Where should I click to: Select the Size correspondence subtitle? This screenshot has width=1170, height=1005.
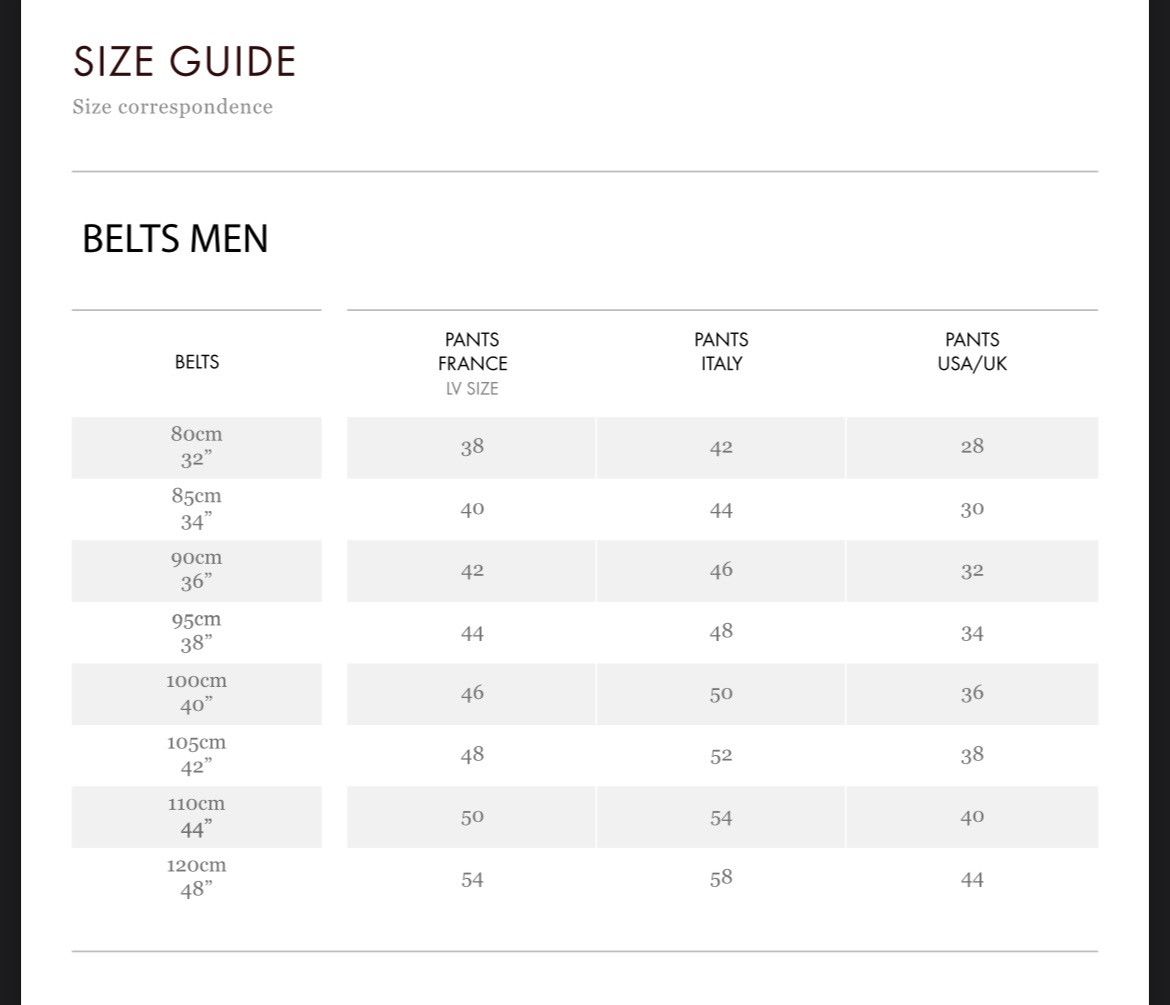(172, 107)
